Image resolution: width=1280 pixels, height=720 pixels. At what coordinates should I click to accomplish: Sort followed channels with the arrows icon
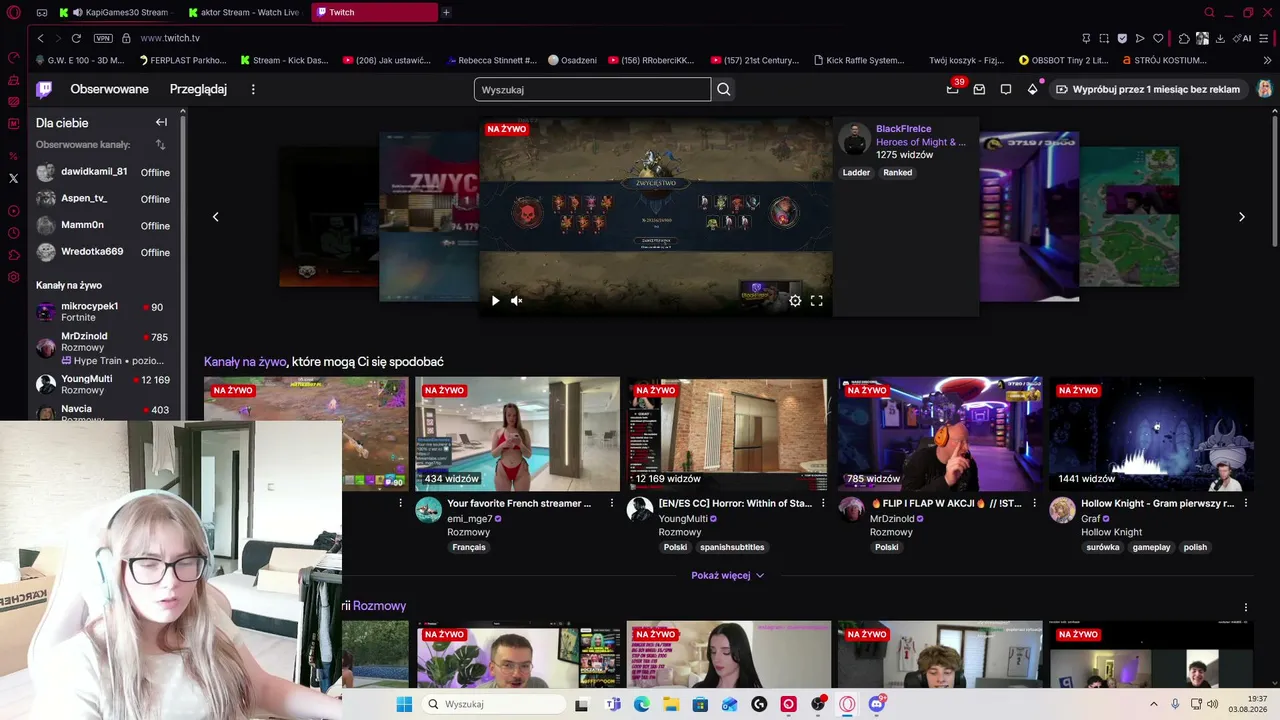pyautogui.click(x=160, y=145)
